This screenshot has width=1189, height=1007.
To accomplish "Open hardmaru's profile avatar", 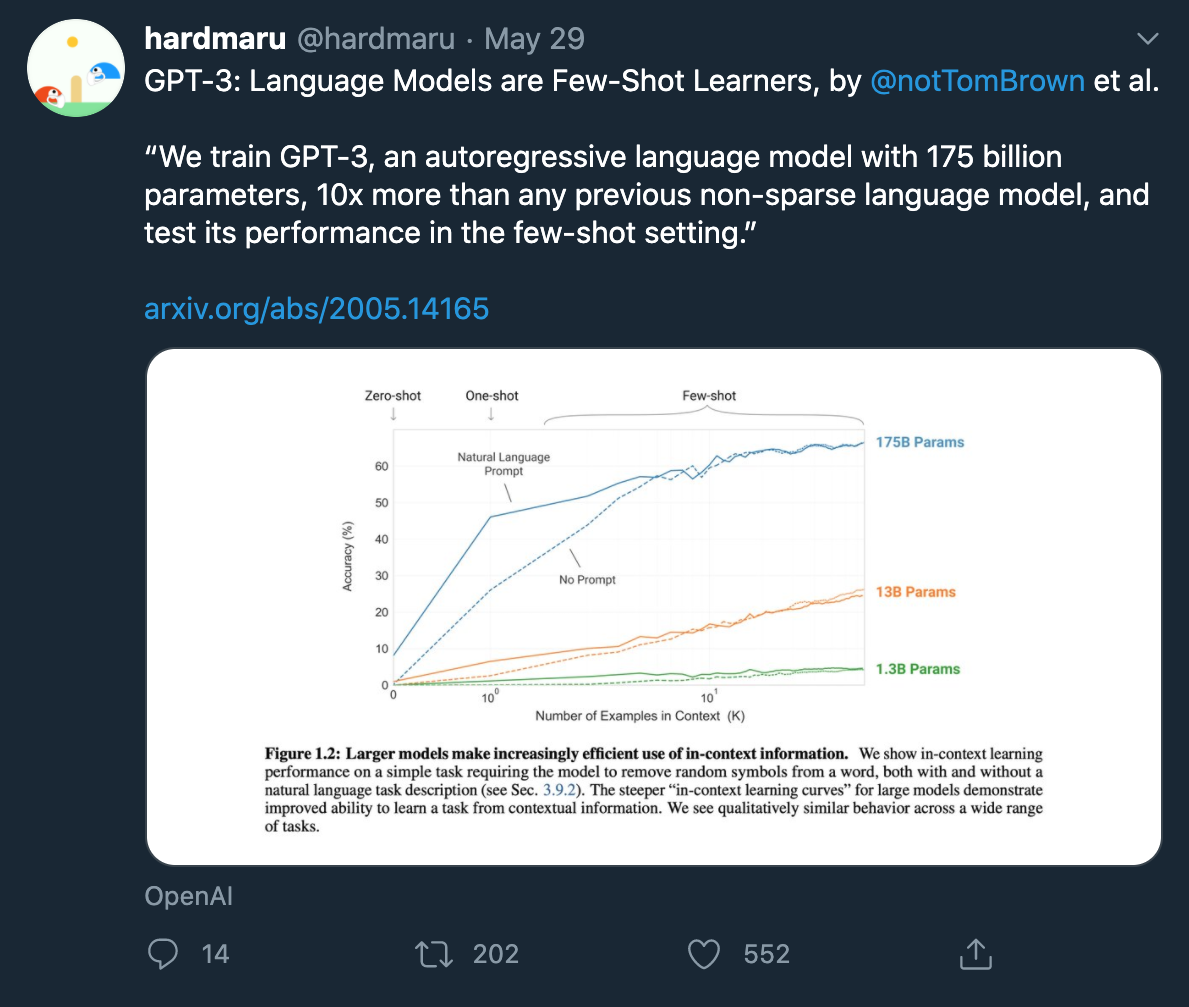I will pos(76,68).
